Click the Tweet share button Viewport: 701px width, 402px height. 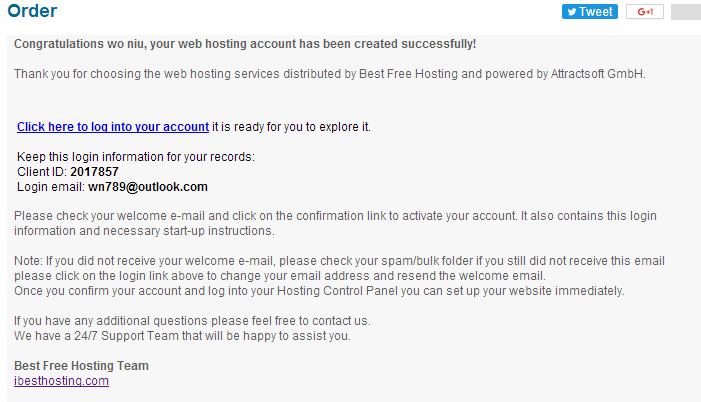coord(589,12)
